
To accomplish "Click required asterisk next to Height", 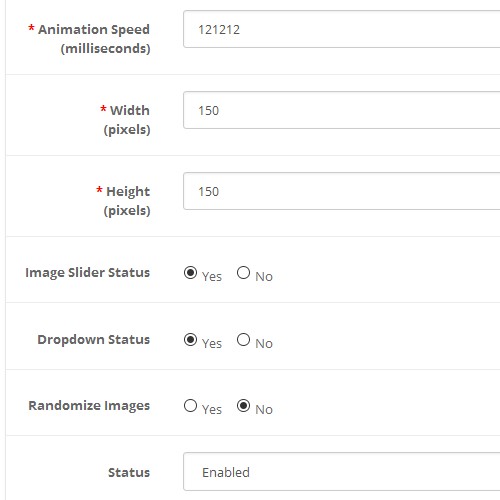I will point(99,190).
